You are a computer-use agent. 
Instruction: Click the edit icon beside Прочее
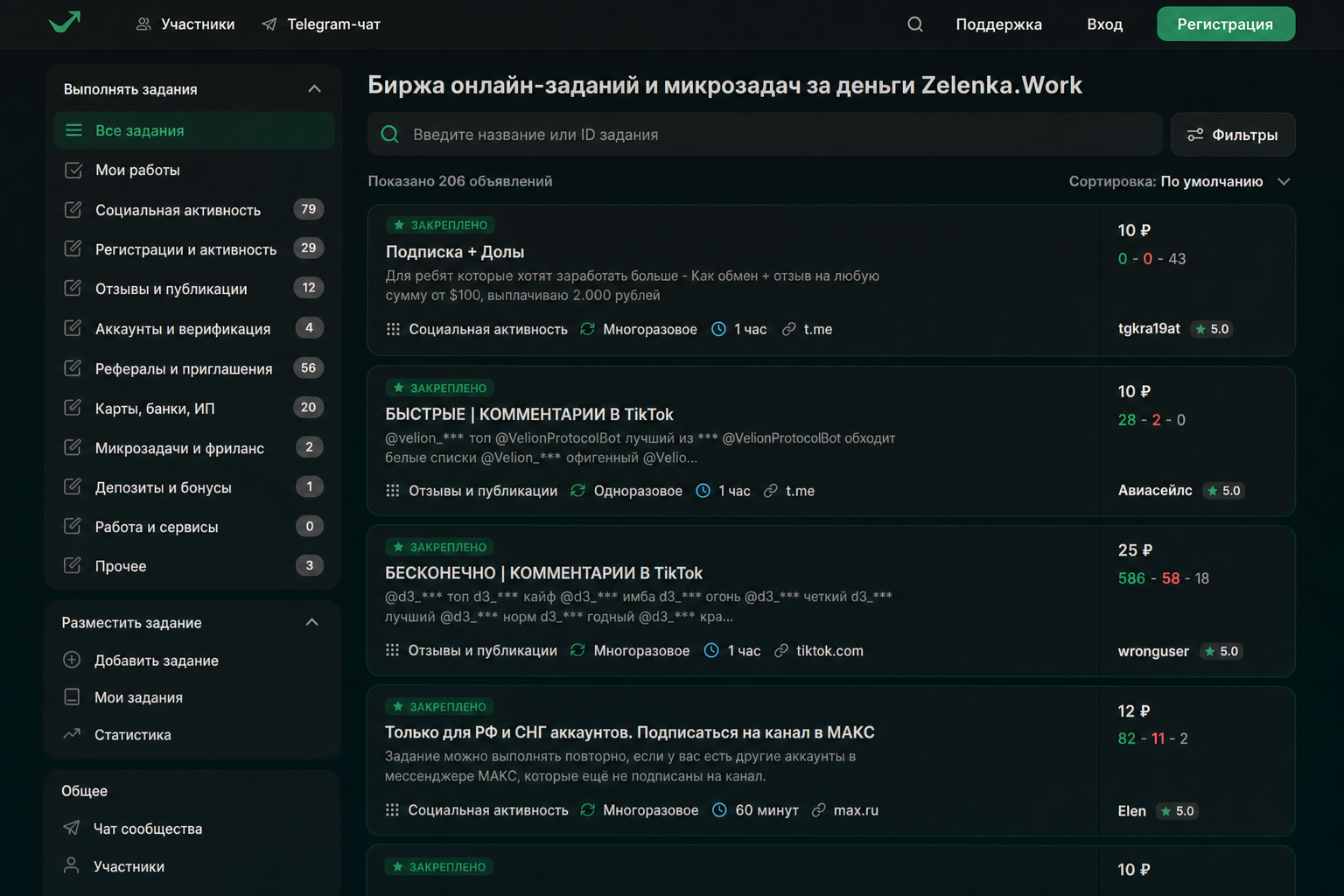click(x=73, y=565)
